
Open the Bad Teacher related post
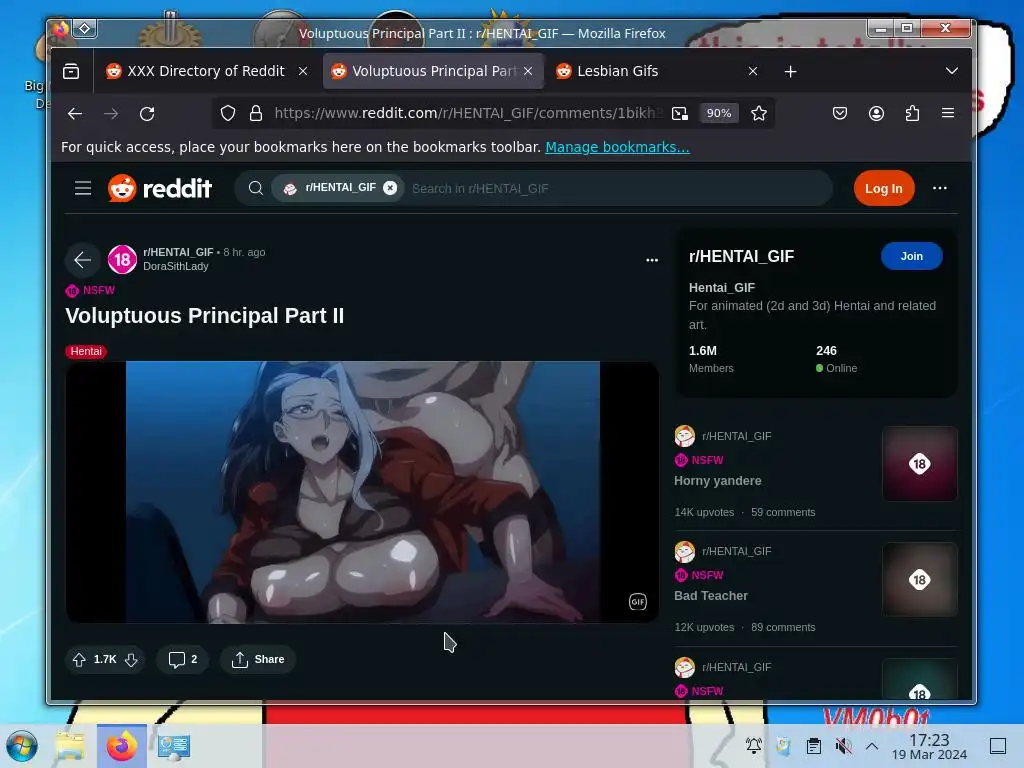[x=711, y=596]
